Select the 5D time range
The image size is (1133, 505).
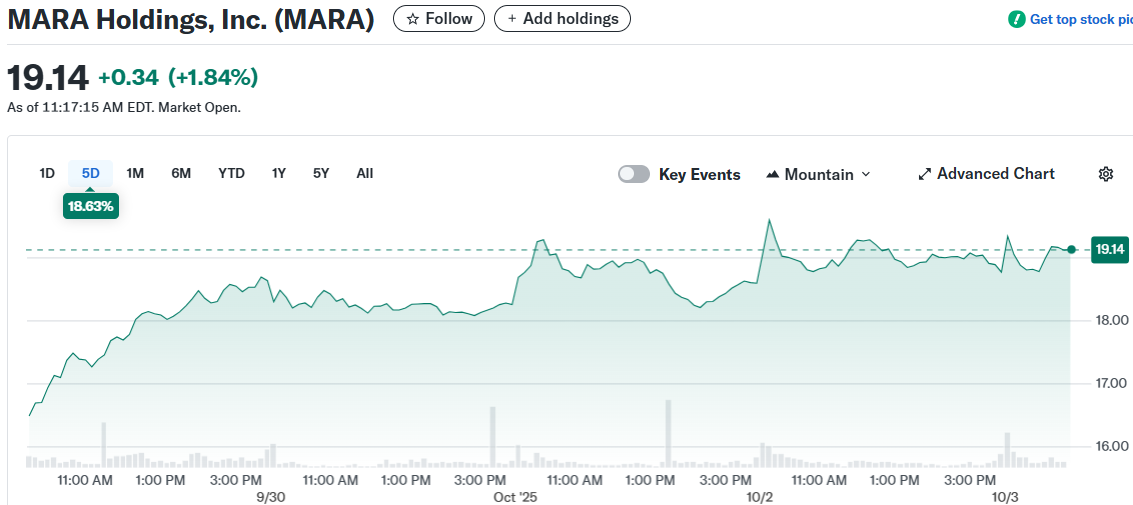tap(91, 173)
